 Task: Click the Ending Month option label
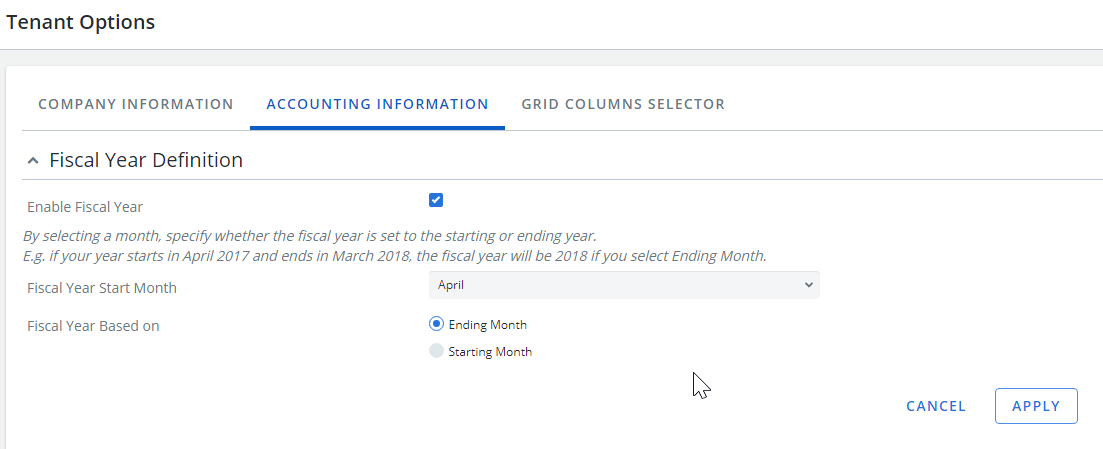(x=487, y=324)
